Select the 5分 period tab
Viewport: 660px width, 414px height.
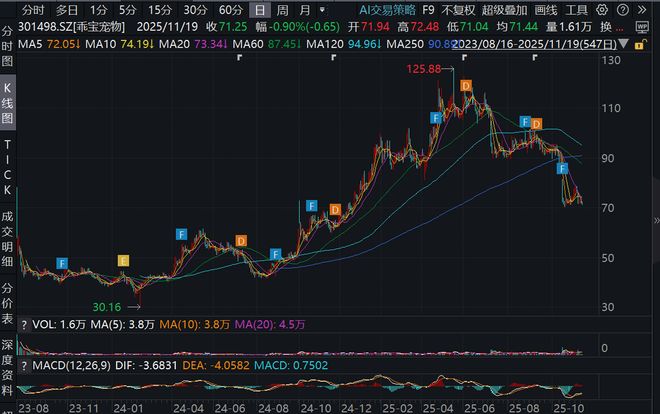coord(128,10)
